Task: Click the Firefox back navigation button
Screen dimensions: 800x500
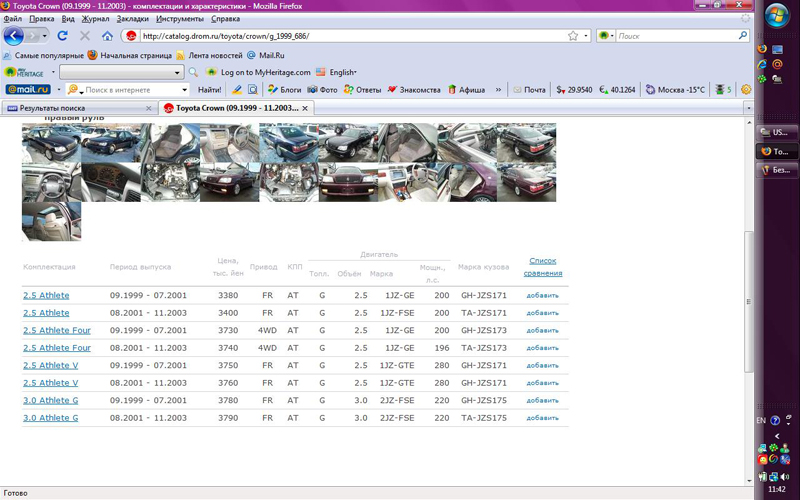Action: (x=13, y=36)
